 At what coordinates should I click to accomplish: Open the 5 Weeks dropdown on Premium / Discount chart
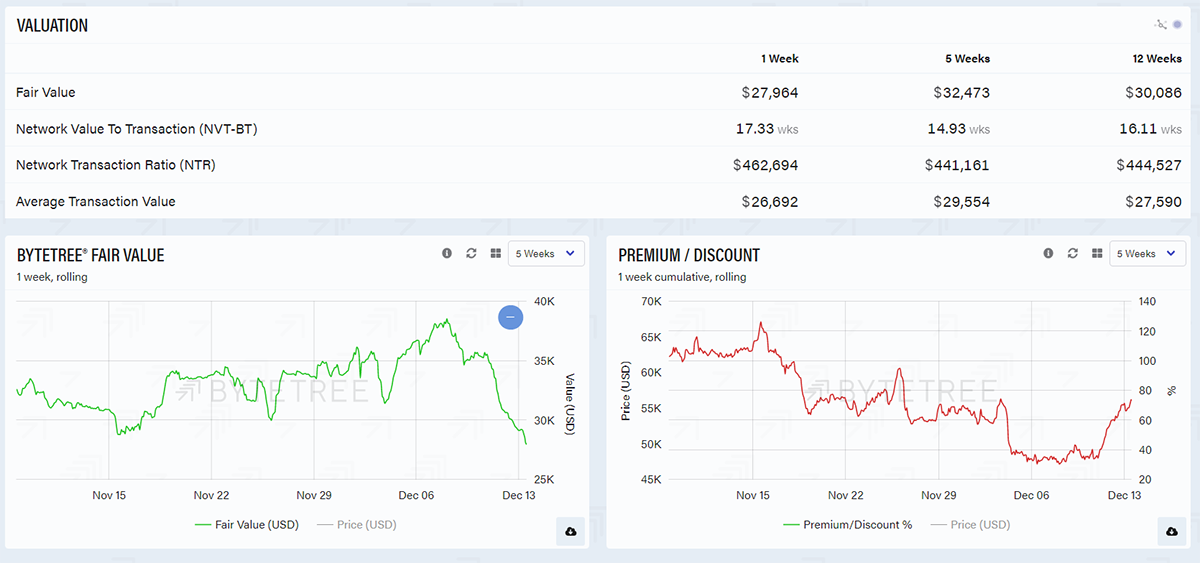click(x=1147, y=254)
